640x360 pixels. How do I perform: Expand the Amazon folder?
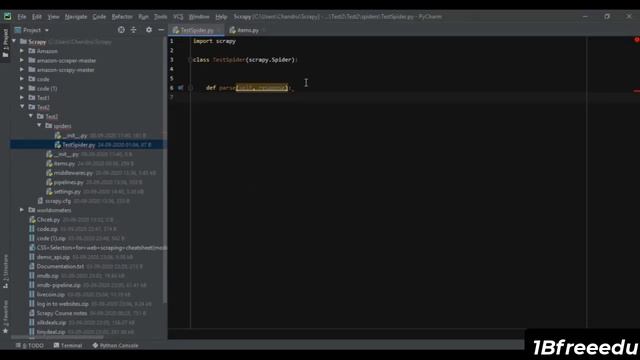[22, 51]
